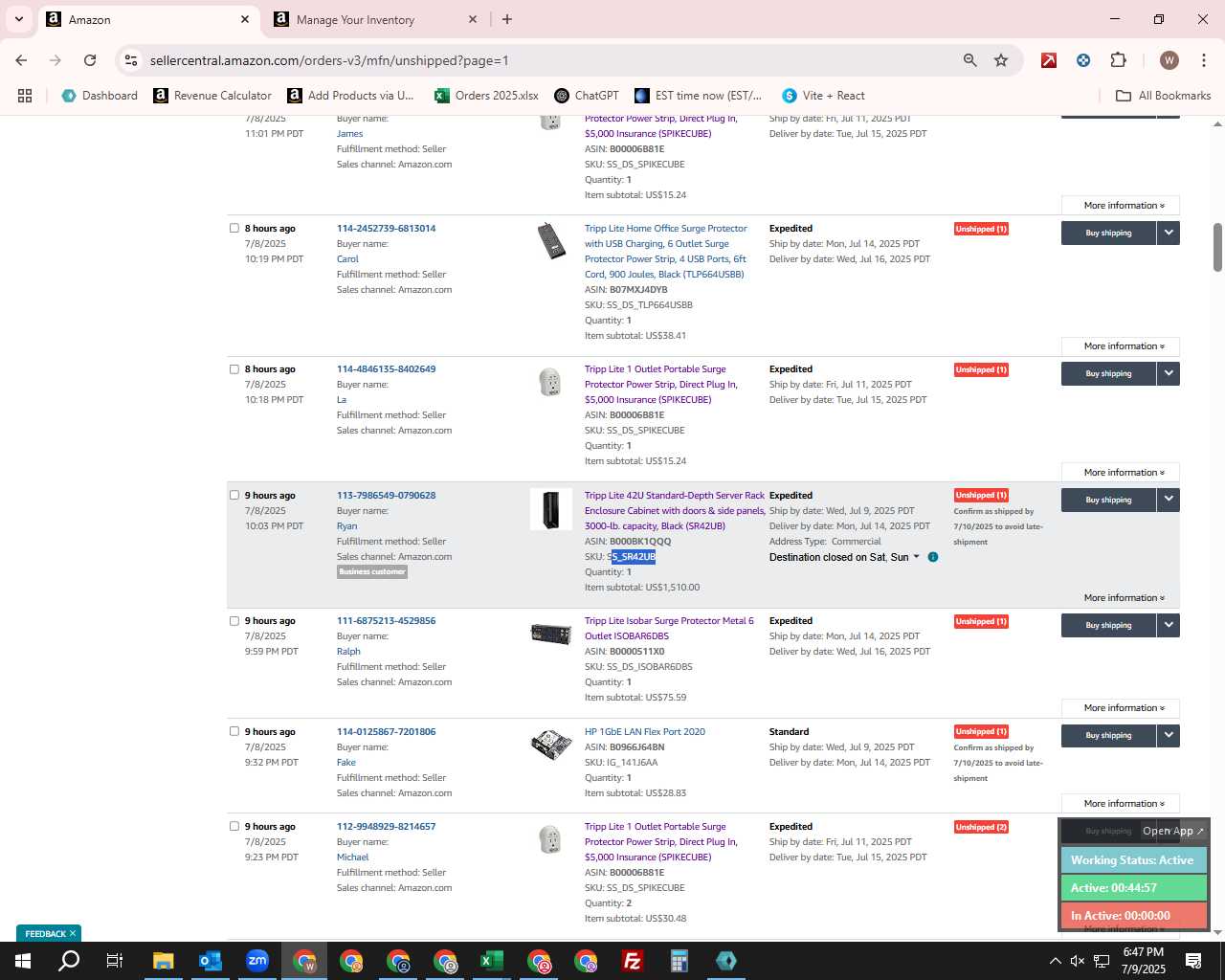Viewport: 1225px width, 980px height.
Task: Open Zoom from the taskbar
Action: tap(256, 961)
